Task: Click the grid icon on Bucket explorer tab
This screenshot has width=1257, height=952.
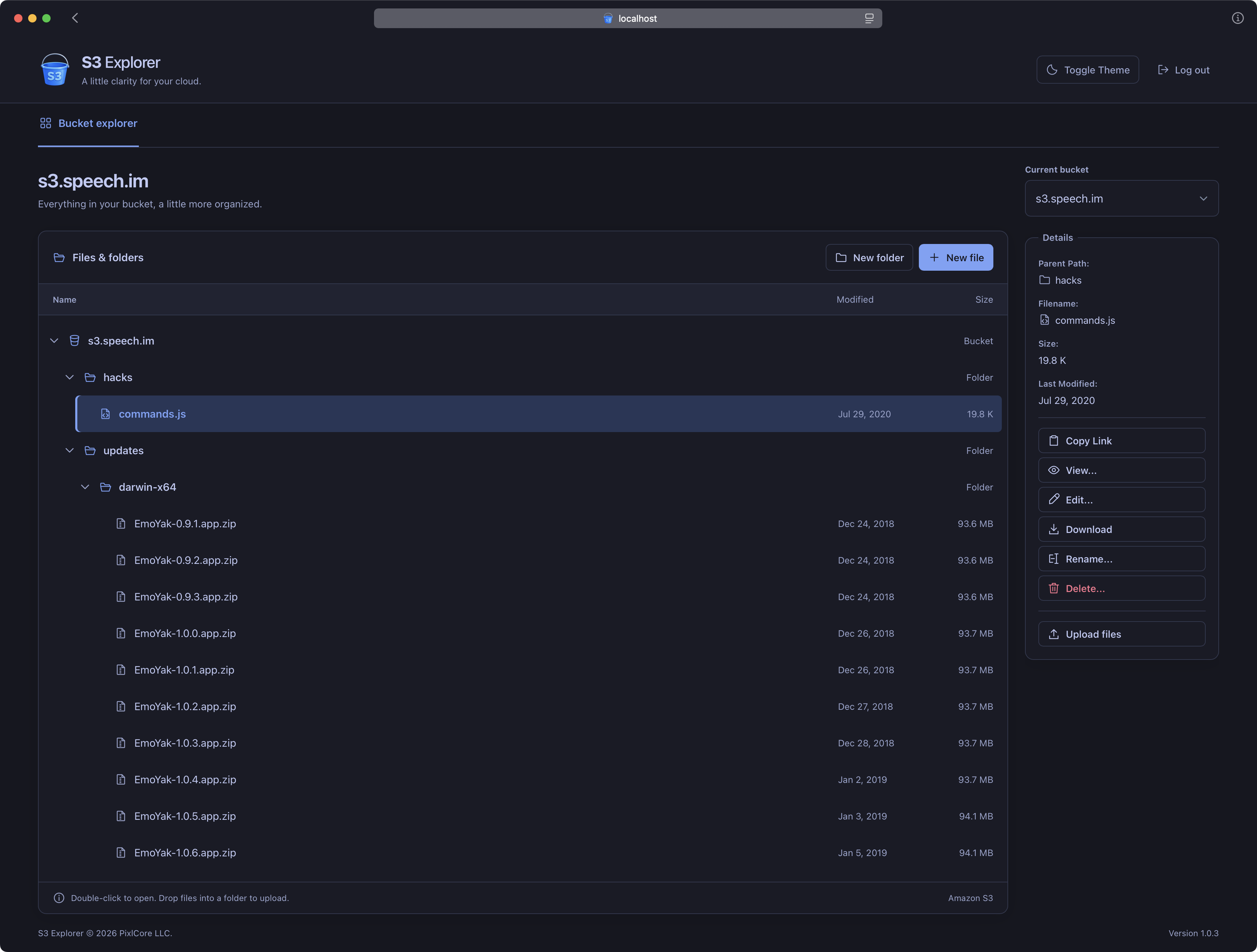Action: click(45, 123)
